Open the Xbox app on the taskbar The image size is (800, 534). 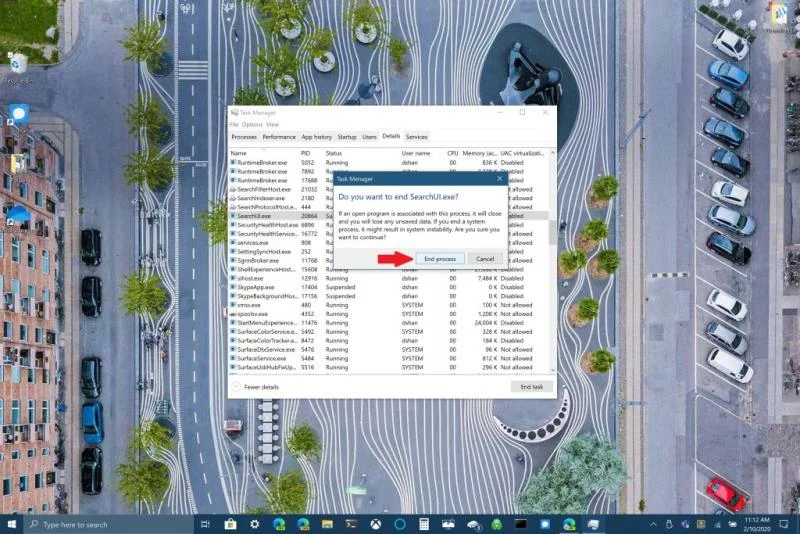tap(376, 524)
